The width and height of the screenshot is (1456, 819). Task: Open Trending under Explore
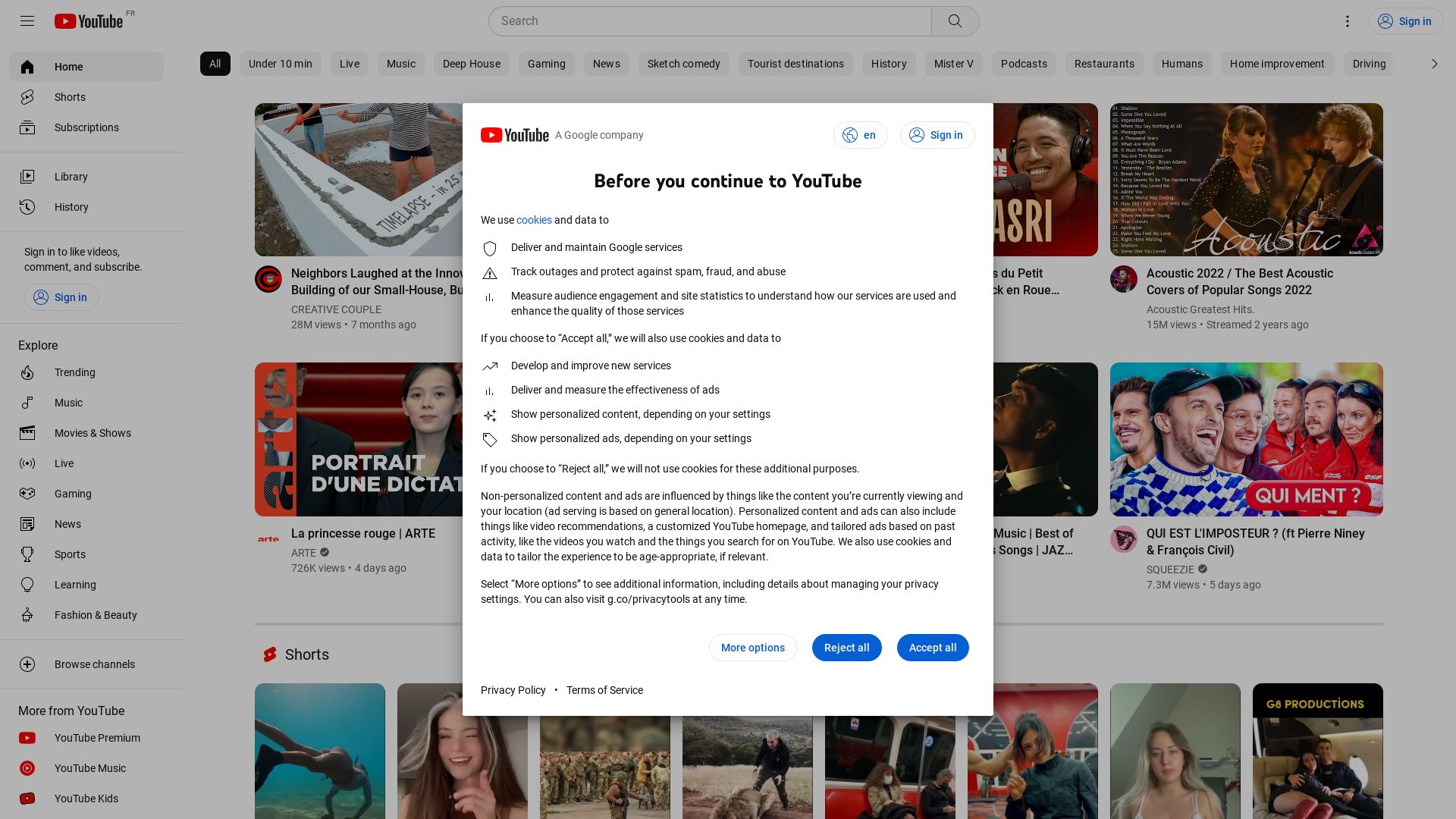[x=86, y=372]
